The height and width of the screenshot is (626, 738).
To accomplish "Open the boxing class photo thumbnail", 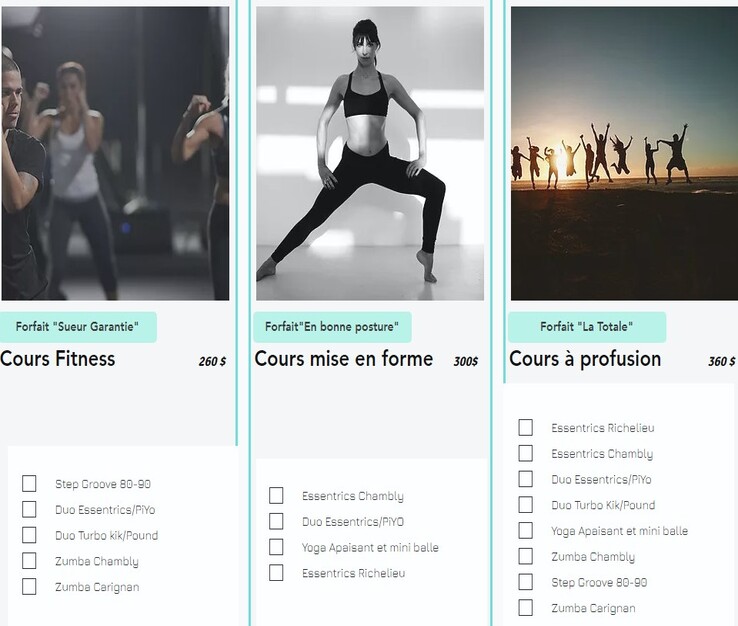I will point(115,153).
